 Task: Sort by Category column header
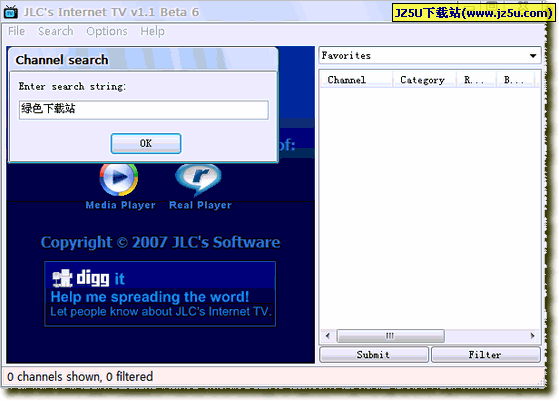(x=424, y=80)
